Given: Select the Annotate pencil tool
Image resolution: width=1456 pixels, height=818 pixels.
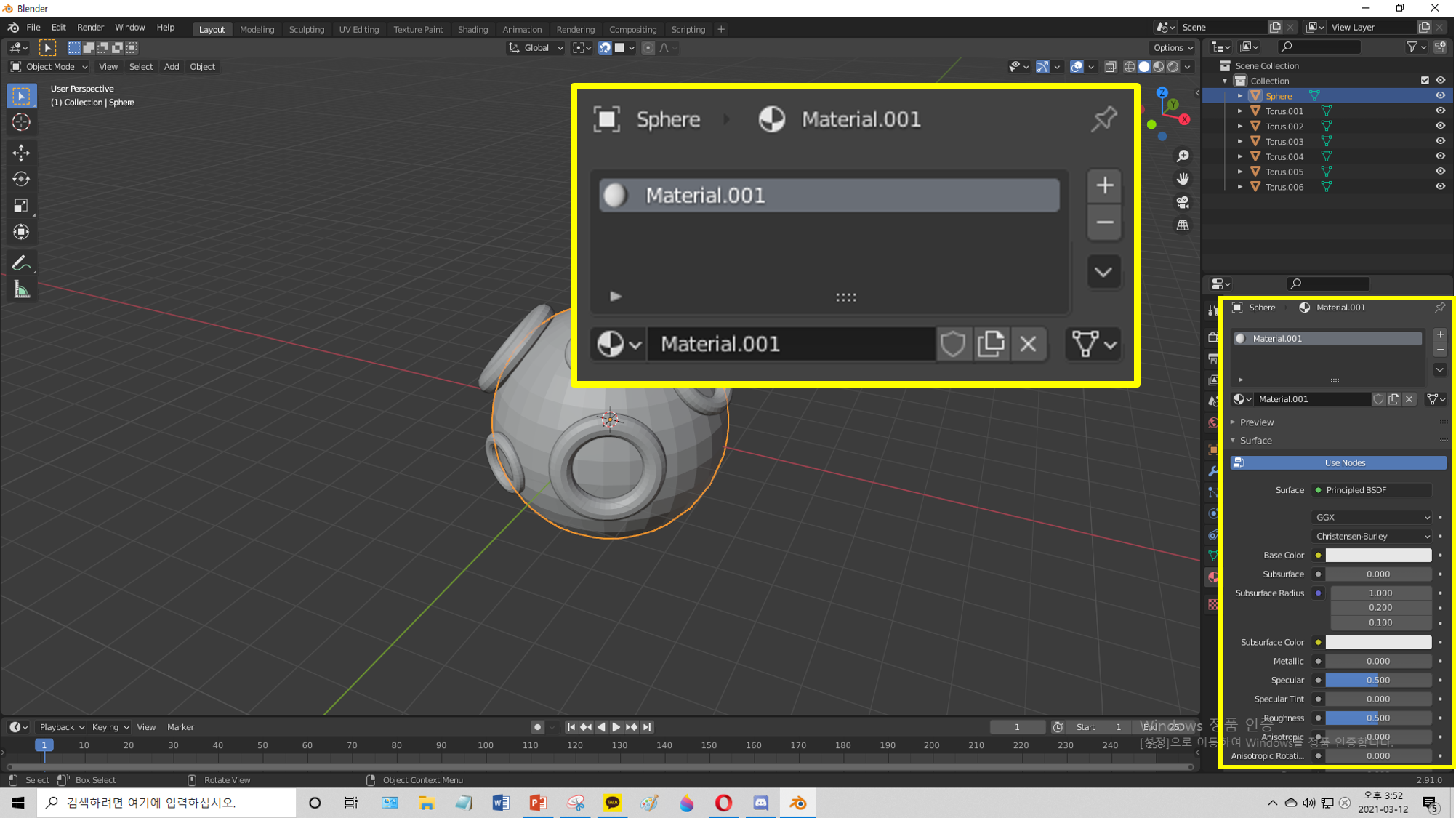Looking at the screenshot, I should (x=21, y=262).
